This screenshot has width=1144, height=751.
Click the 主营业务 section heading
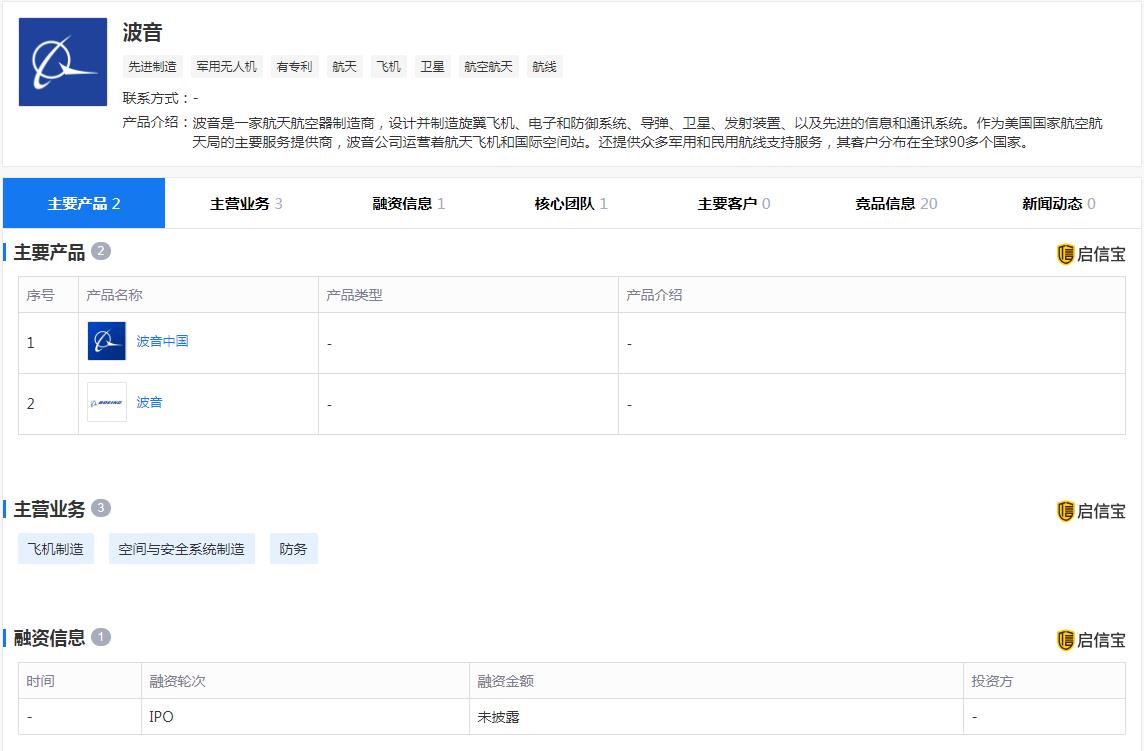49,509
